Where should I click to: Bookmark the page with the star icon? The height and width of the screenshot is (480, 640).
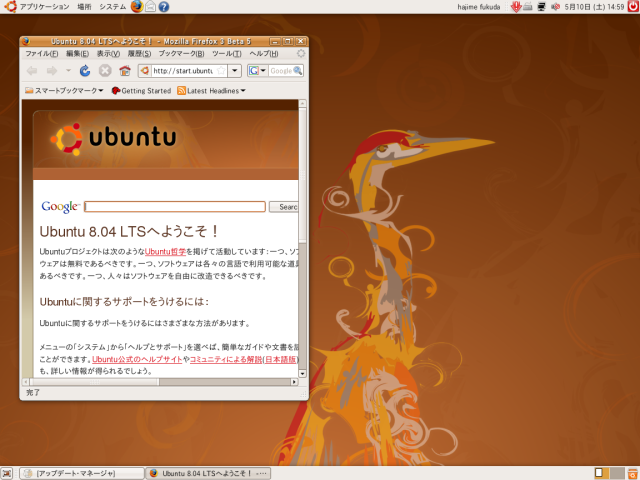(x=221, y=71)
